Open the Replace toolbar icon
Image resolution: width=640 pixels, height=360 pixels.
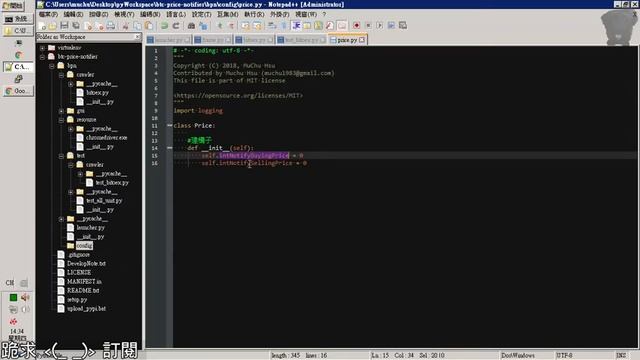pos(204,26)
